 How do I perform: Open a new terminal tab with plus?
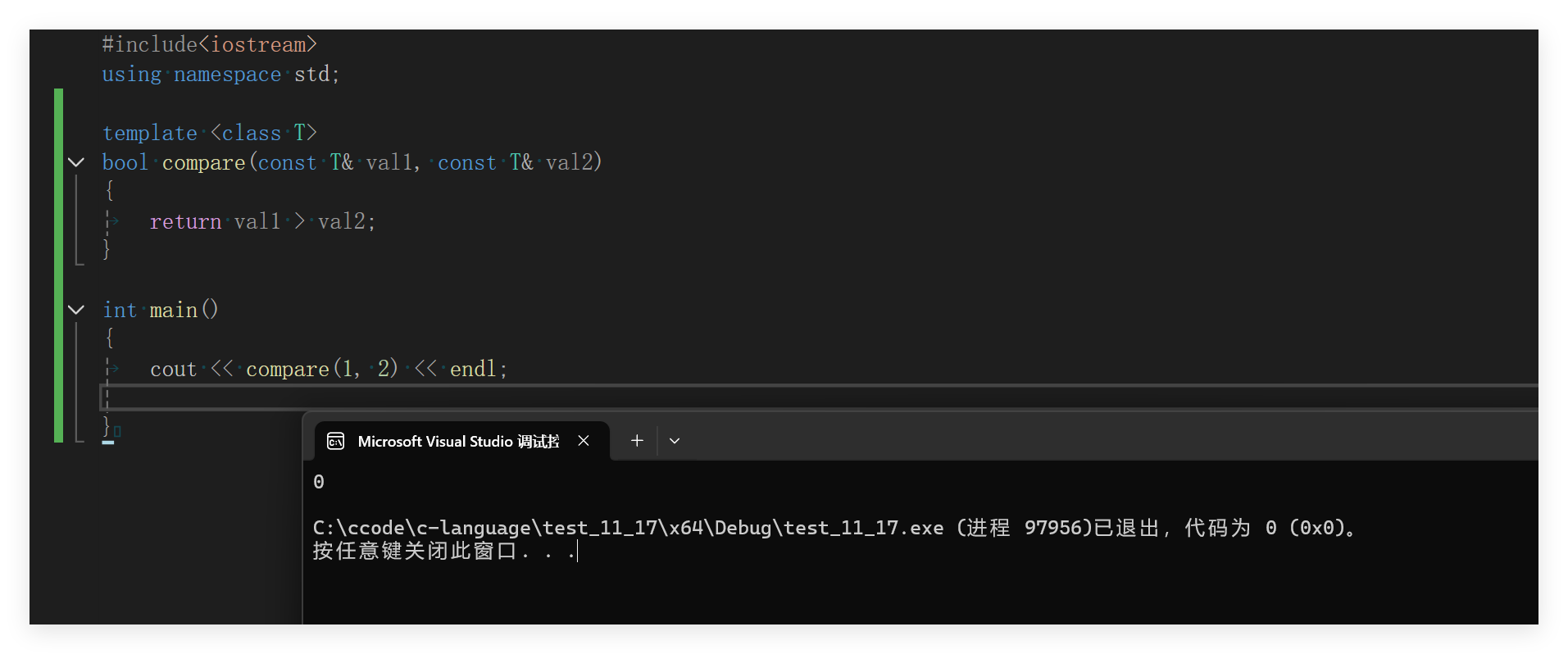637,441
